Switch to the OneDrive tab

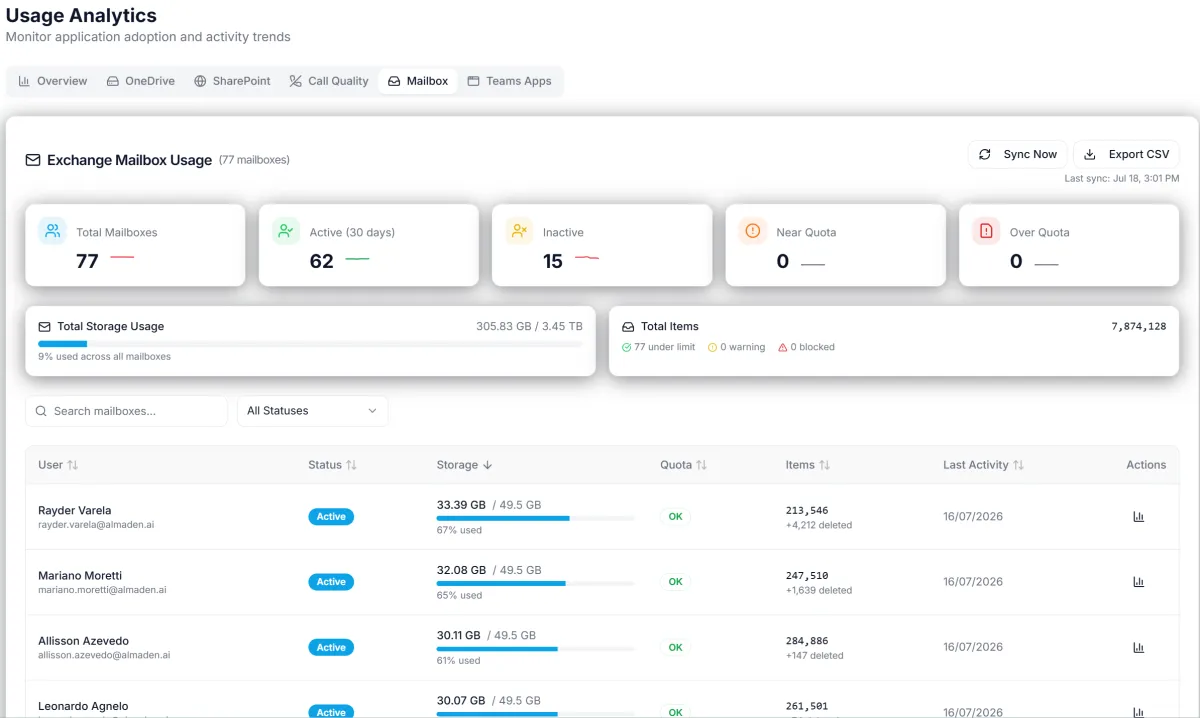point(141,81)
